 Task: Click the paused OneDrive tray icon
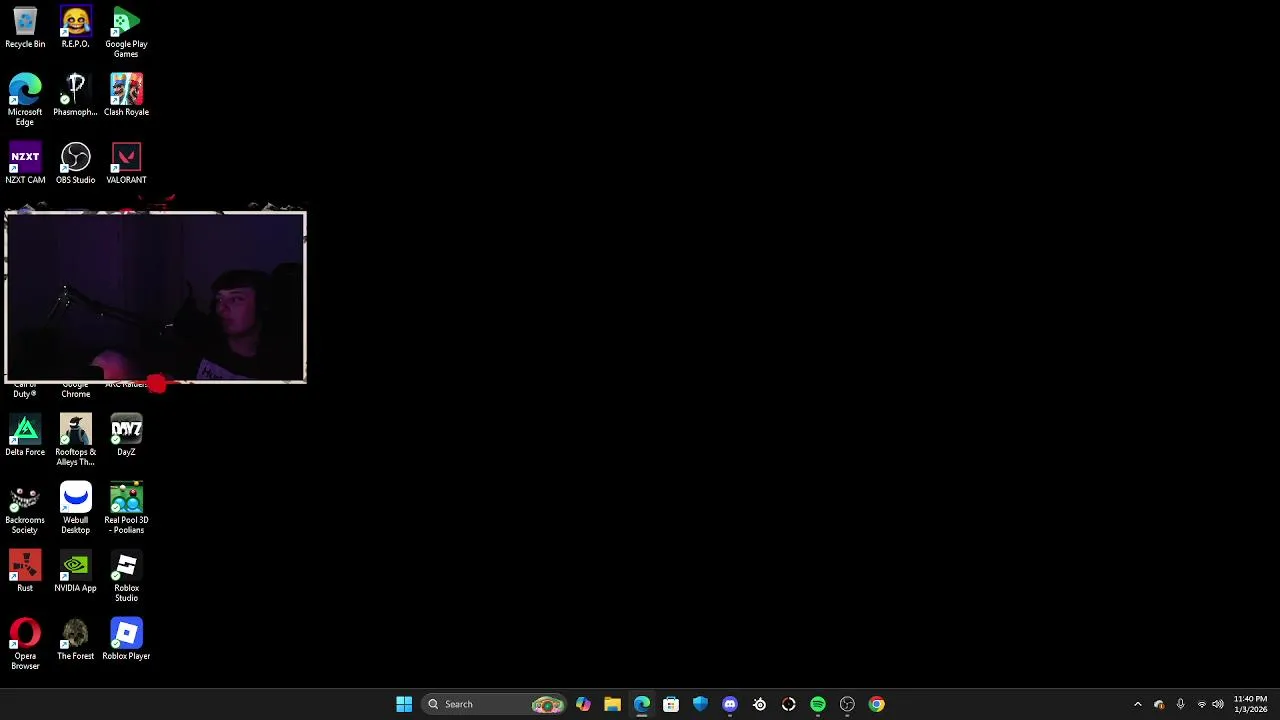1159,704
